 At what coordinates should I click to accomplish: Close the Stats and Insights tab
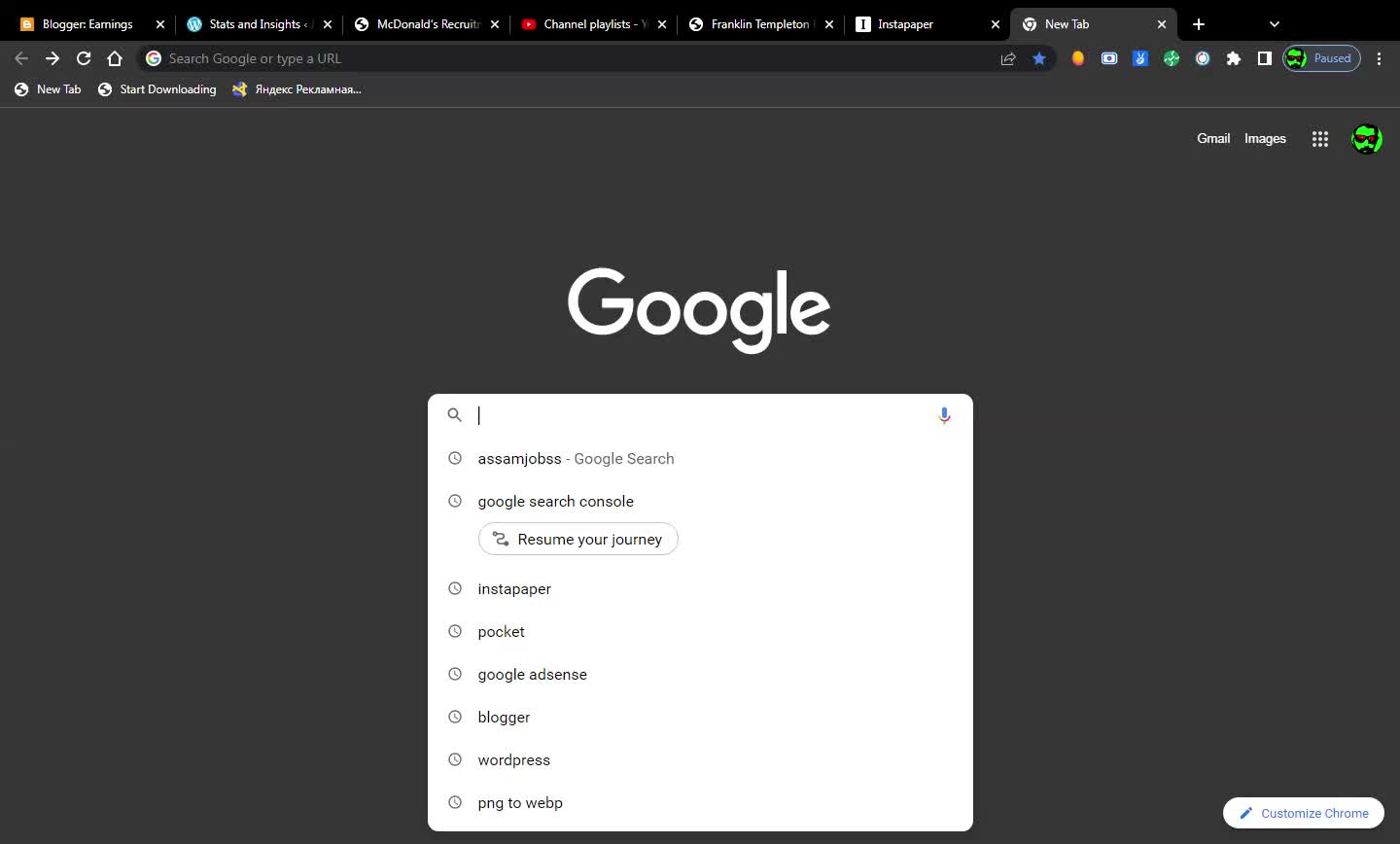[x=328, y=24]
